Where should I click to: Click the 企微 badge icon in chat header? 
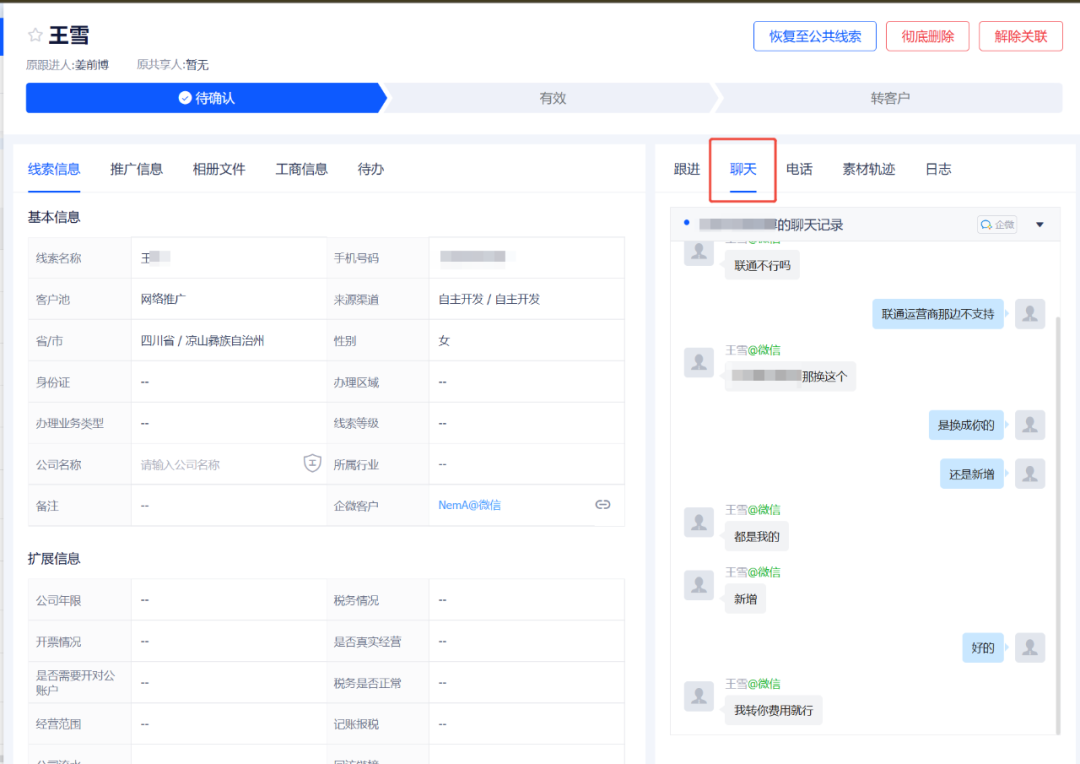pos(997,224)
